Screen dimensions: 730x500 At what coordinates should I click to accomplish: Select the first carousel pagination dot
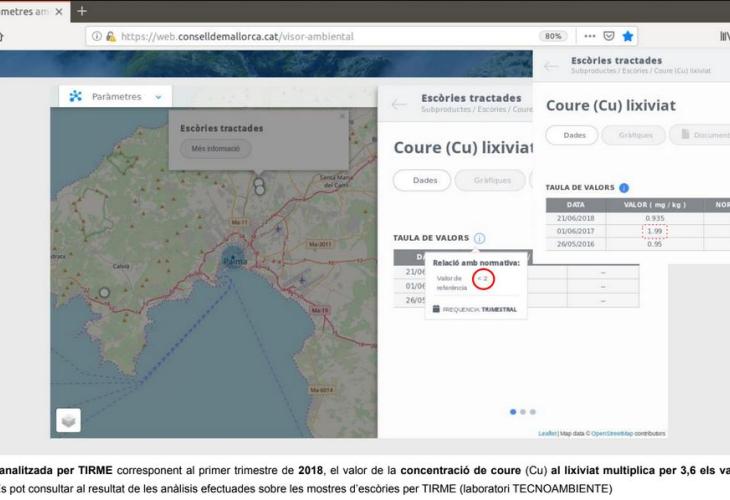pos(513,411)
